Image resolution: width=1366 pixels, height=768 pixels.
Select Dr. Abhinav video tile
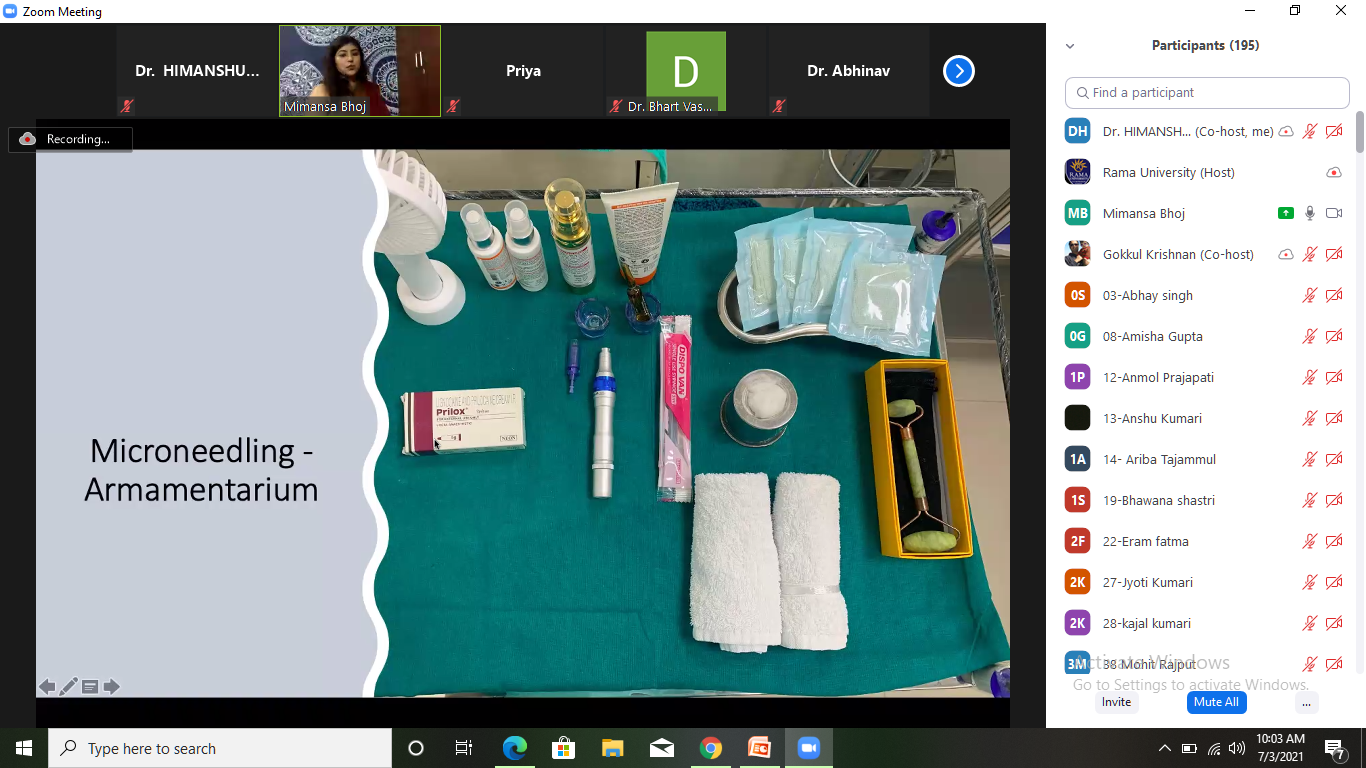(x=848, y=71)
